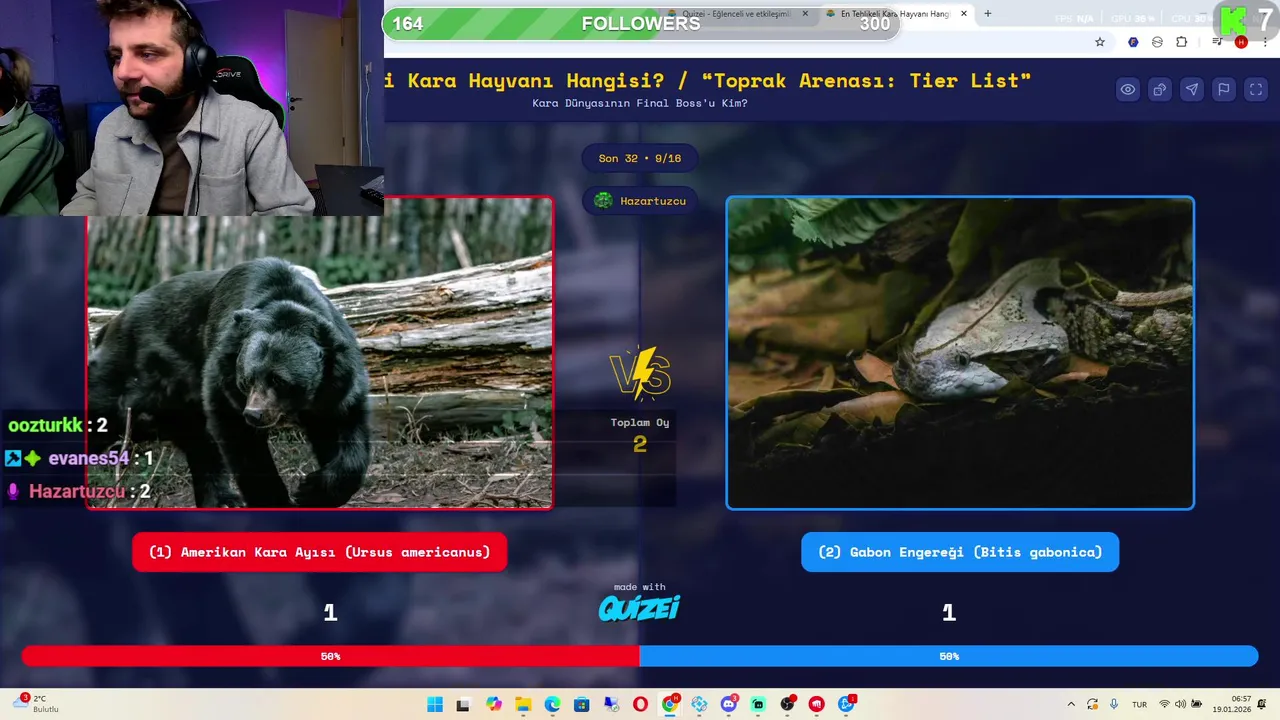Toggle fullscreen mode icon in Quizei header
The width and height of the screenshot is (1280, 720).
(1256, 89)
